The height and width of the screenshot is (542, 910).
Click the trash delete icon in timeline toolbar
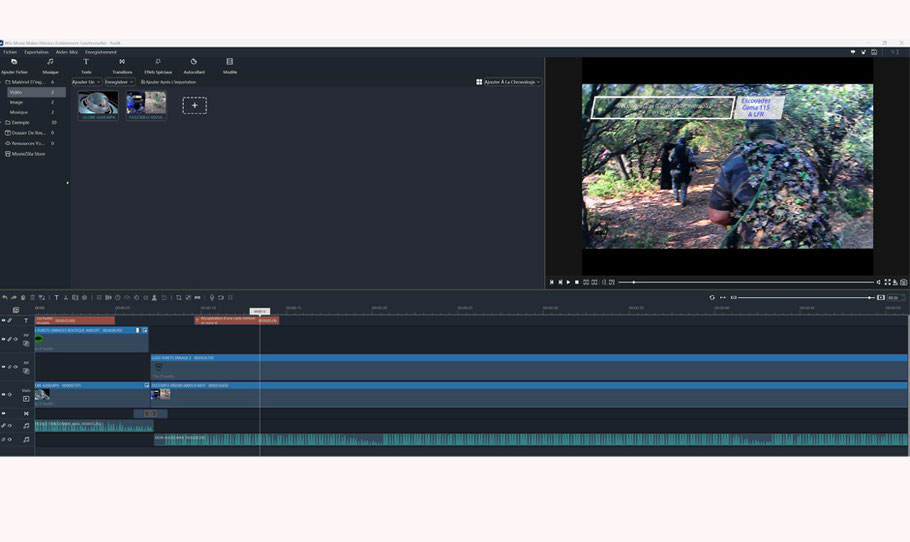click(x=32, y=298)
